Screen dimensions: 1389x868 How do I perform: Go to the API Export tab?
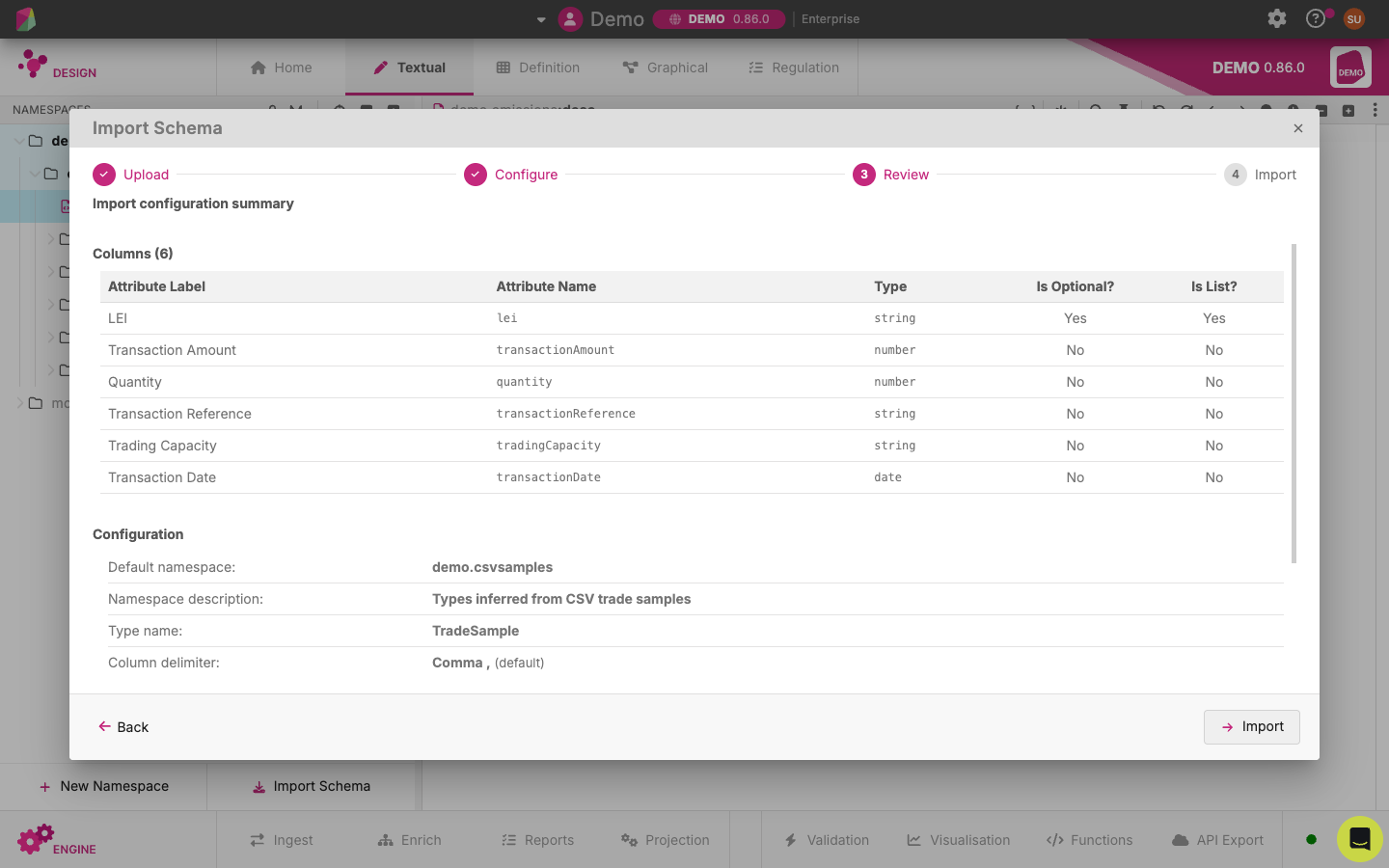click(1217, 840)
